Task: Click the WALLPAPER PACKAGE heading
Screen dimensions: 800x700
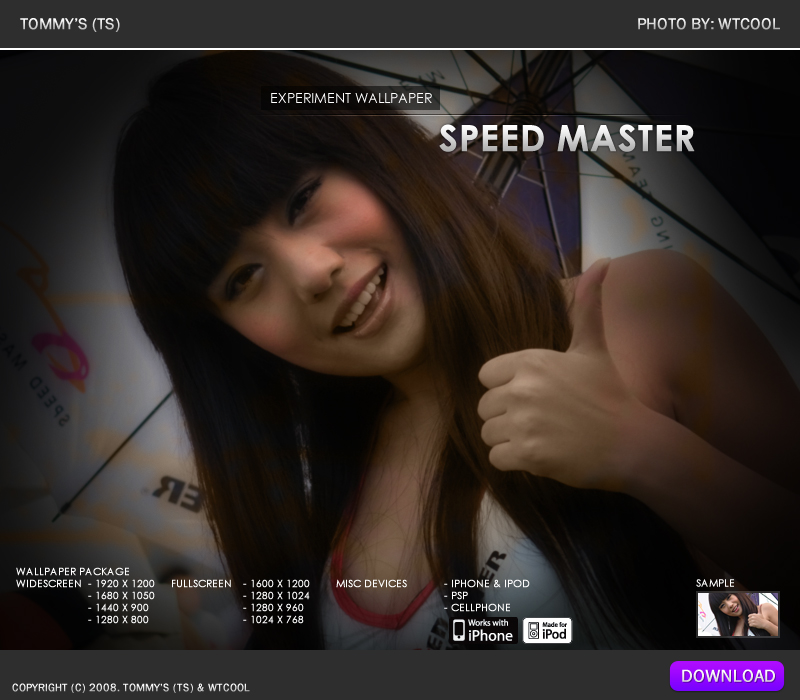Action: (x=72, y=571)
